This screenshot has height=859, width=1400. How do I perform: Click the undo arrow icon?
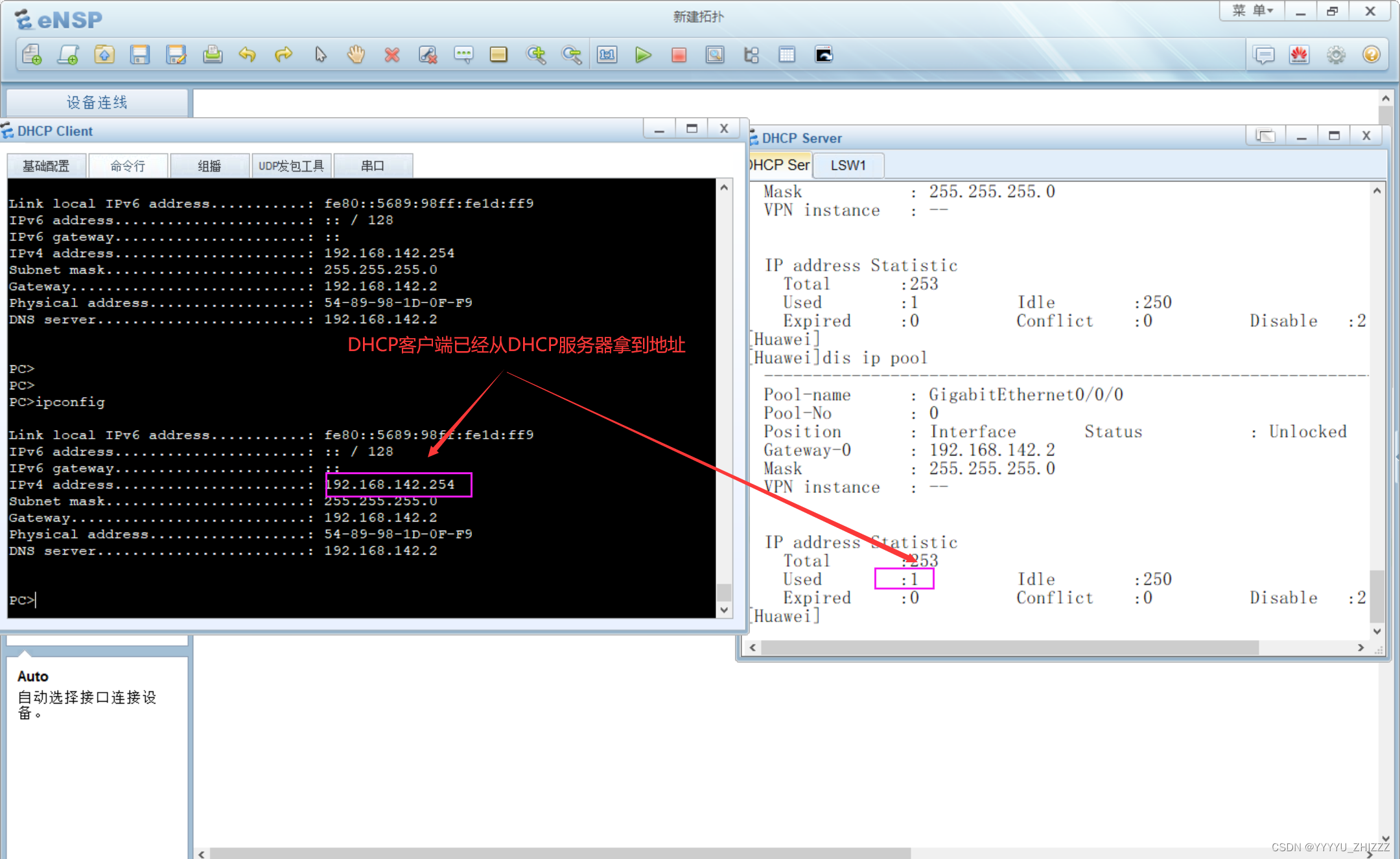point(248,55)
